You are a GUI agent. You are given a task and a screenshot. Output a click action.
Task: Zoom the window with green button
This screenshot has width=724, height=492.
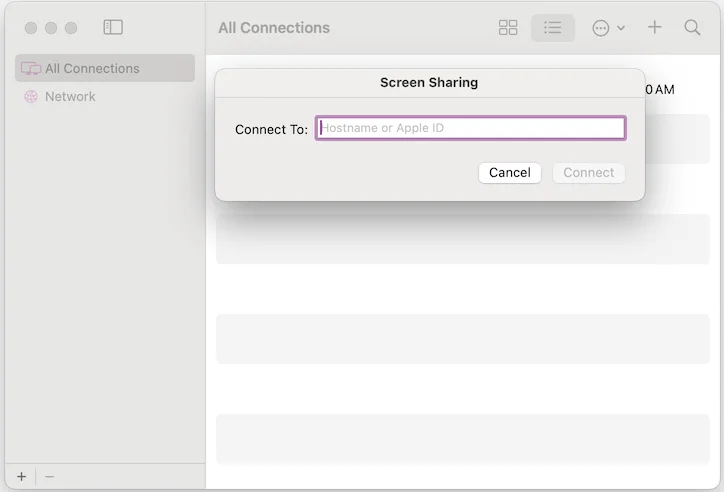71,28
